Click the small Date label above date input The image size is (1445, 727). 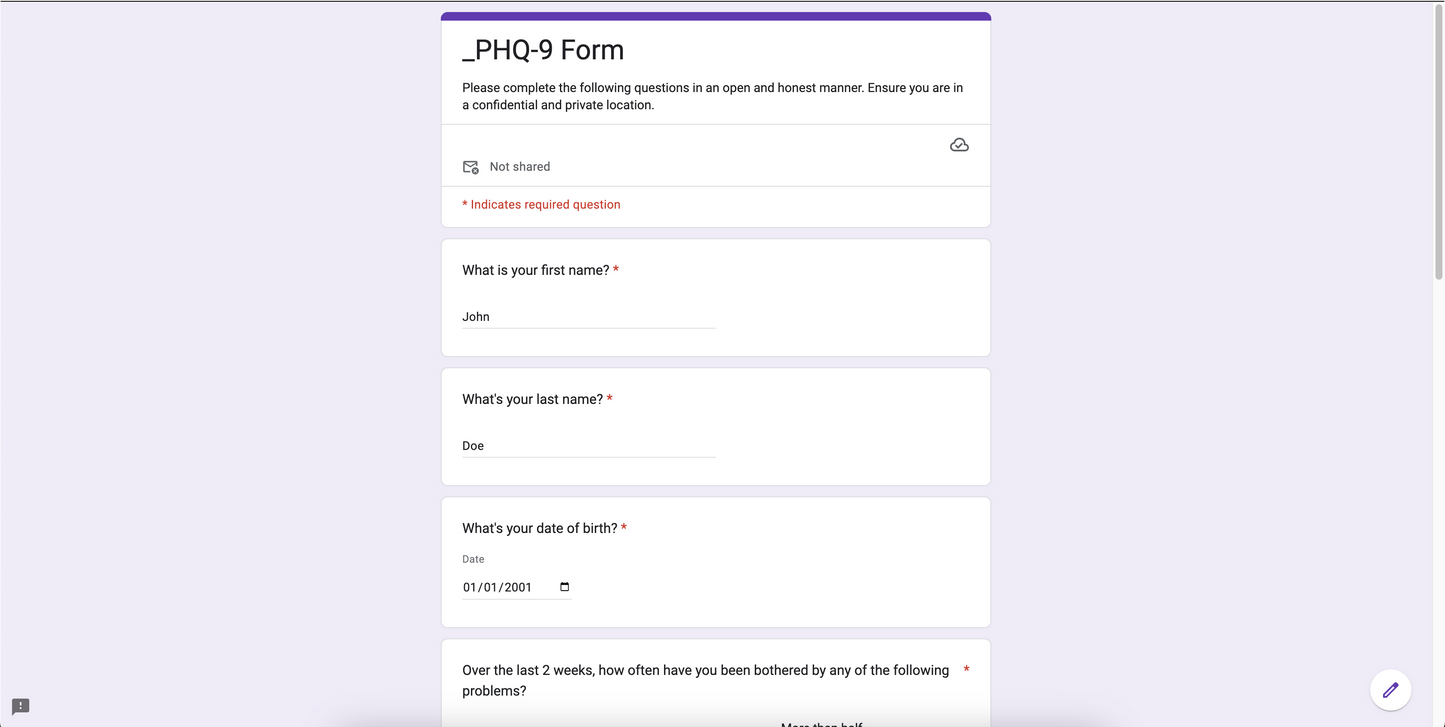click(x=473, y=559)
